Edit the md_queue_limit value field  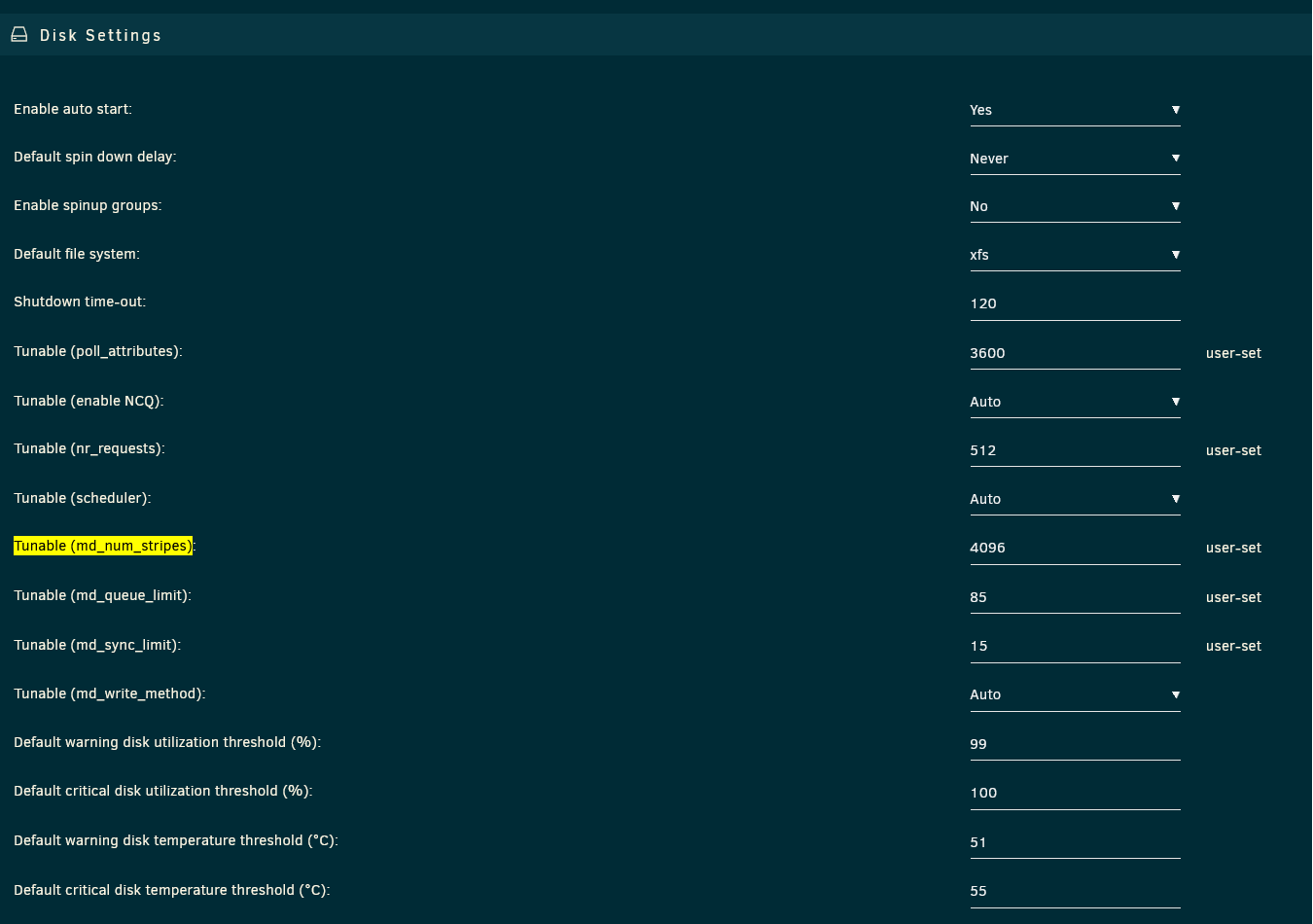pos(1074,597)
